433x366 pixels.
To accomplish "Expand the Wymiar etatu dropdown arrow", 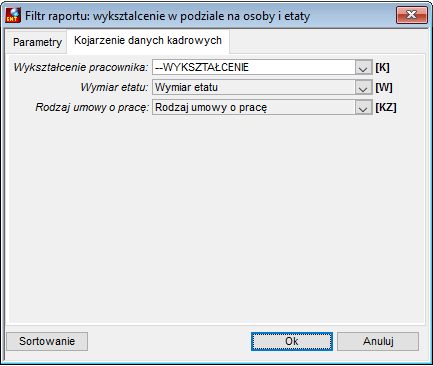I will (x=363, y=88).
